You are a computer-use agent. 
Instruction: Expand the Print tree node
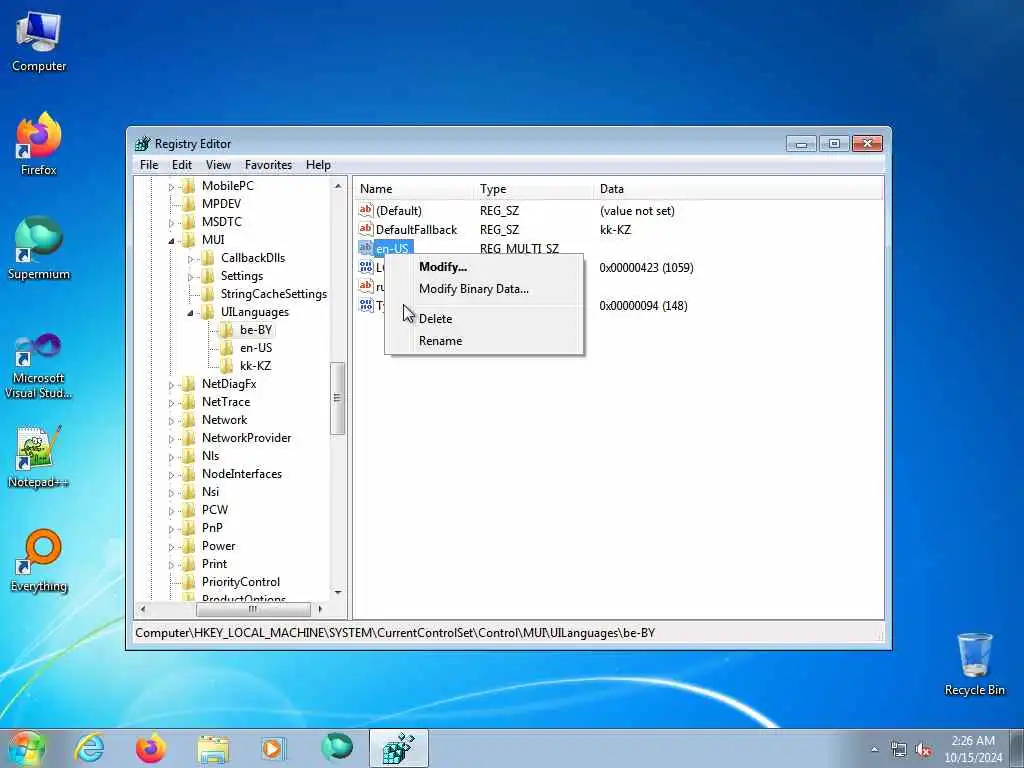172,564
